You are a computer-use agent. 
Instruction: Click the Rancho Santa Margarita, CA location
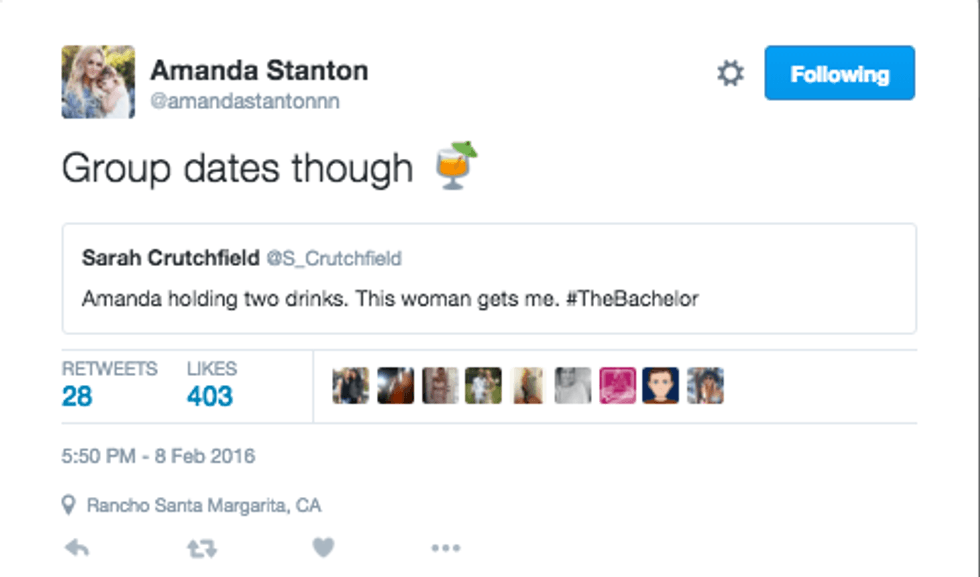click(204, 505)
